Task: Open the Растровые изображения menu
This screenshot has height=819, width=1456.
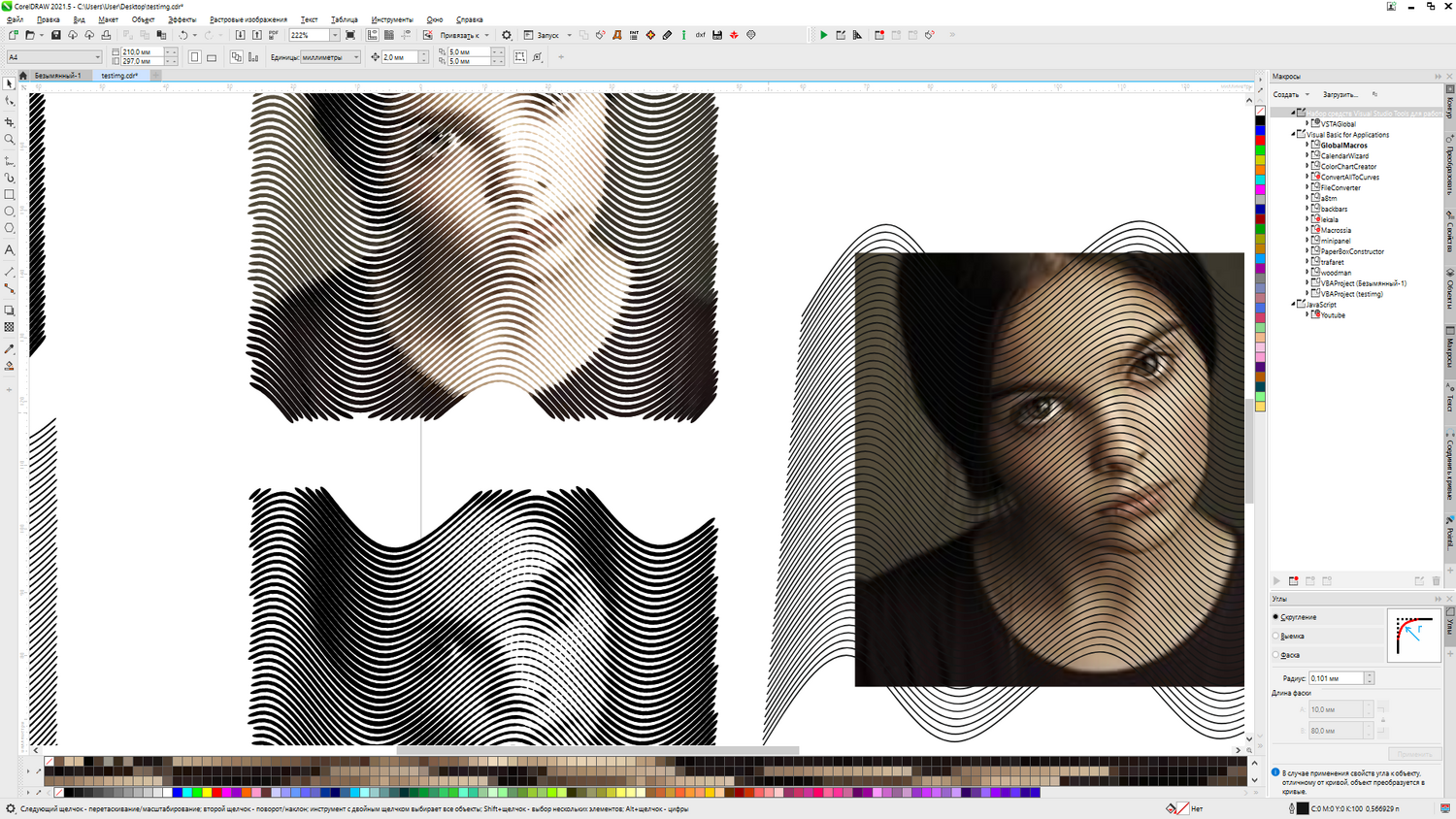Action: [x=248, y=19]
